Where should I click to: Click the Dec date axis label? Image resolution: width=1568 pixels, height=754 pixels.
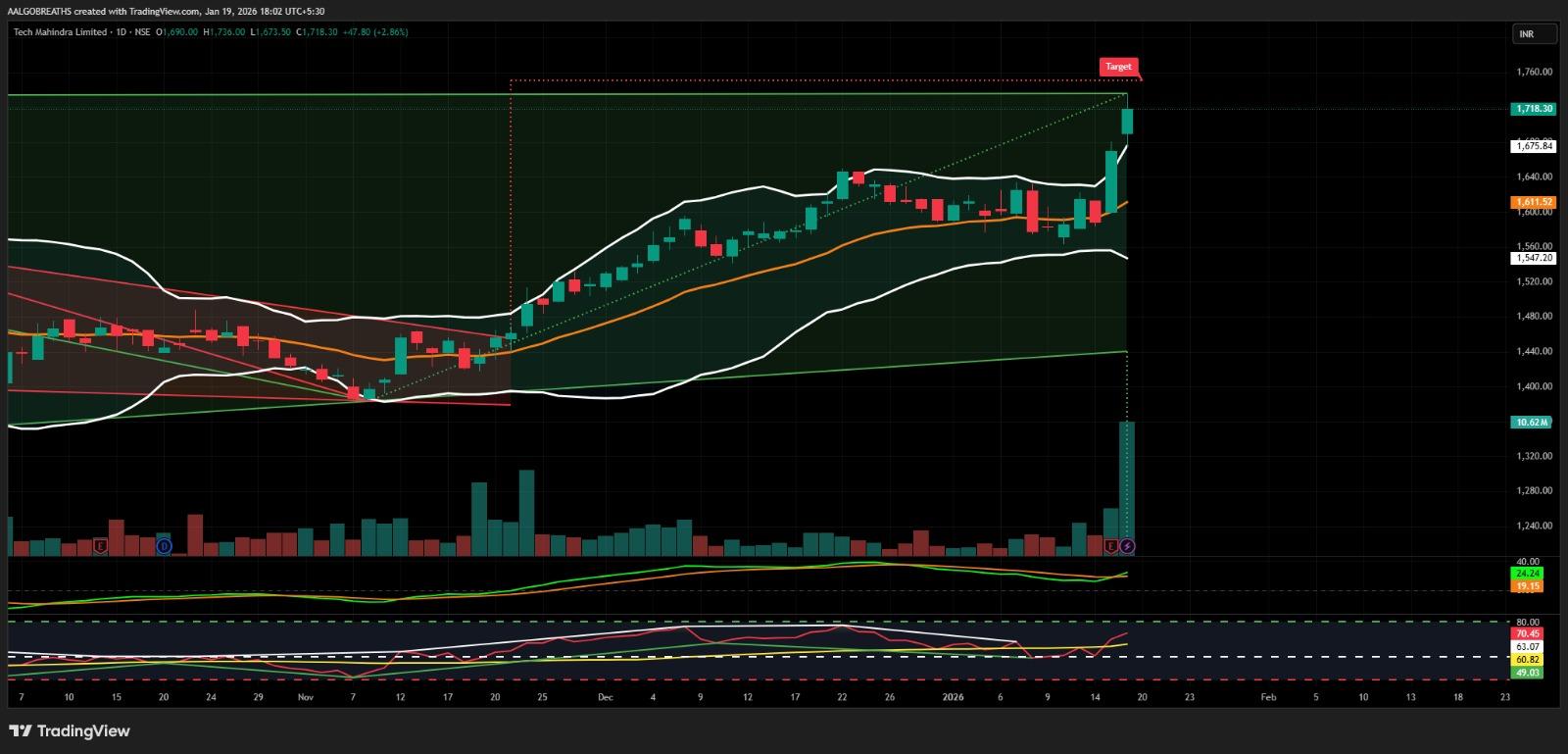tap(605, 698)
